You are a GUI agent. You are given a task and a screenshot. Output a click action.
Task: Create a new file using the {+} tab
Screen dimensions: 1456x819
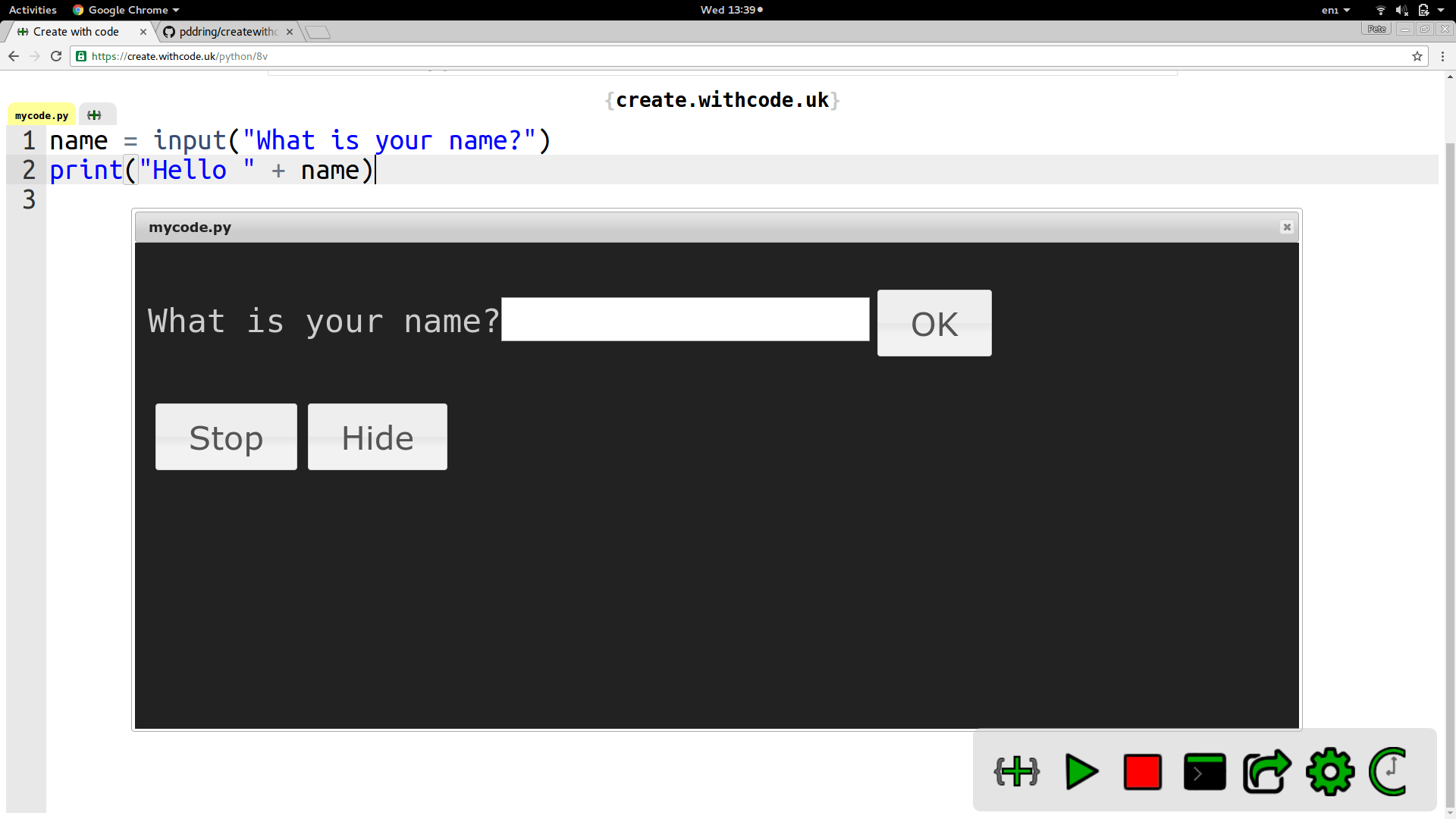pos(96,115)
